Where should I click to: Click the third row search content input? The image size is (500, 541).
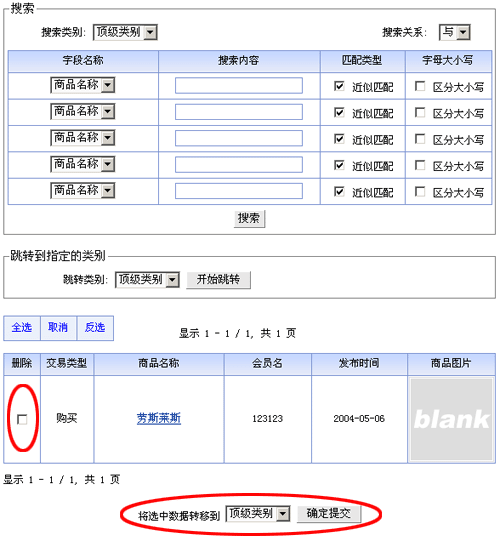coord(239,138)
